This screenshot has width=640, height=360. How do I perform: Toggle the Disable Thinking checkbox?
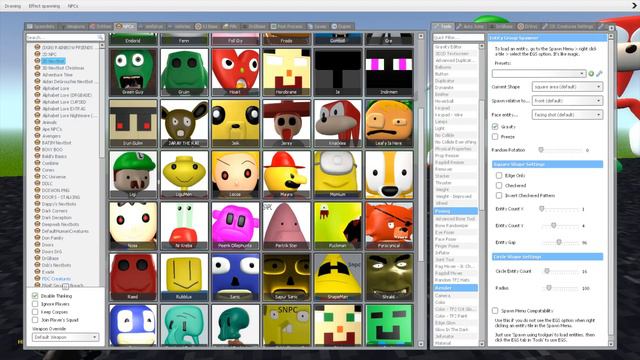click(x=35, y=296)
